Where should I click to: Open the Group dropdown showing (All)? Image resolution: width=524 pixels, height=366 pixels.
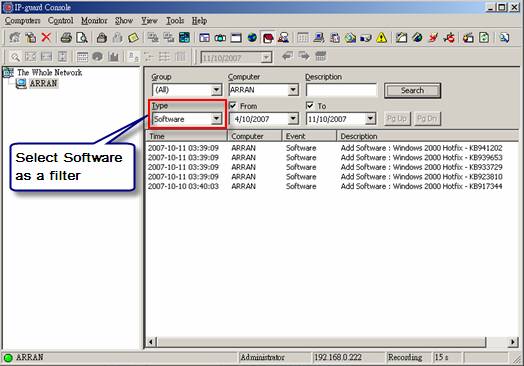tap(187, 90)
